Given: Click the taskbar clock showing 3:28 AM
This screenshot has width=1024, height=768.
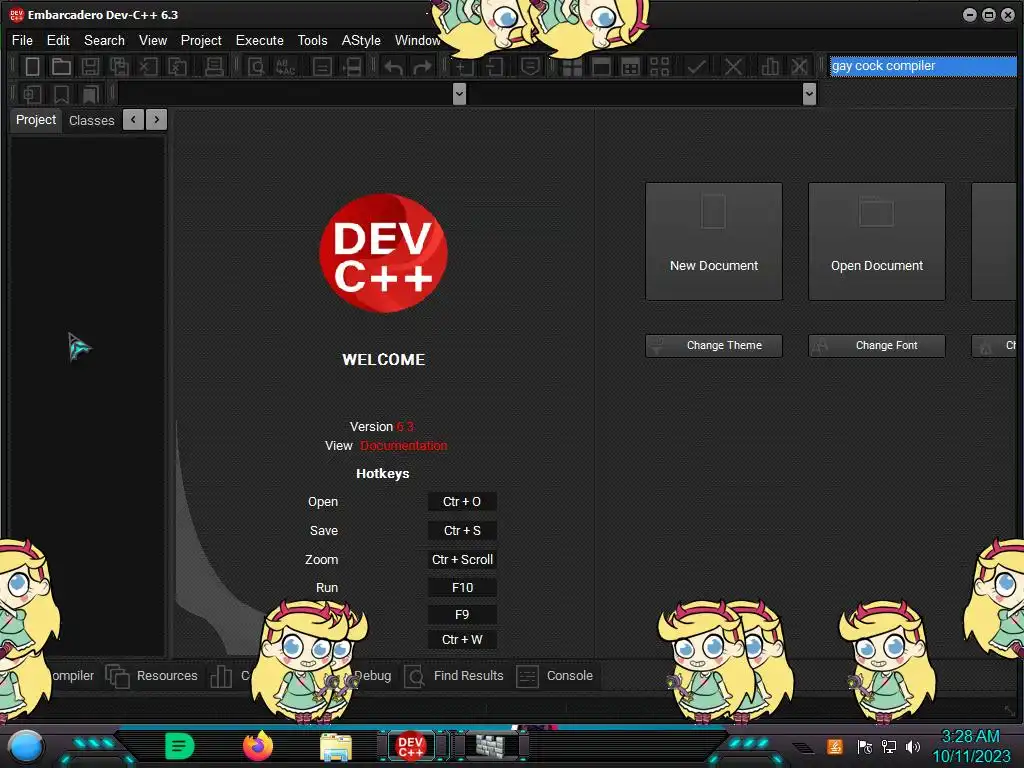Looking at the screenshot, I should point(970,746).
